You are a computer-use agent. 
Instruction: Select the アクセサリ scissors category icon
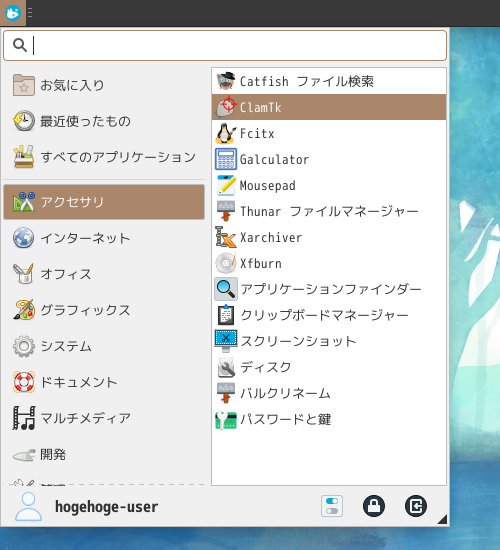24,202
